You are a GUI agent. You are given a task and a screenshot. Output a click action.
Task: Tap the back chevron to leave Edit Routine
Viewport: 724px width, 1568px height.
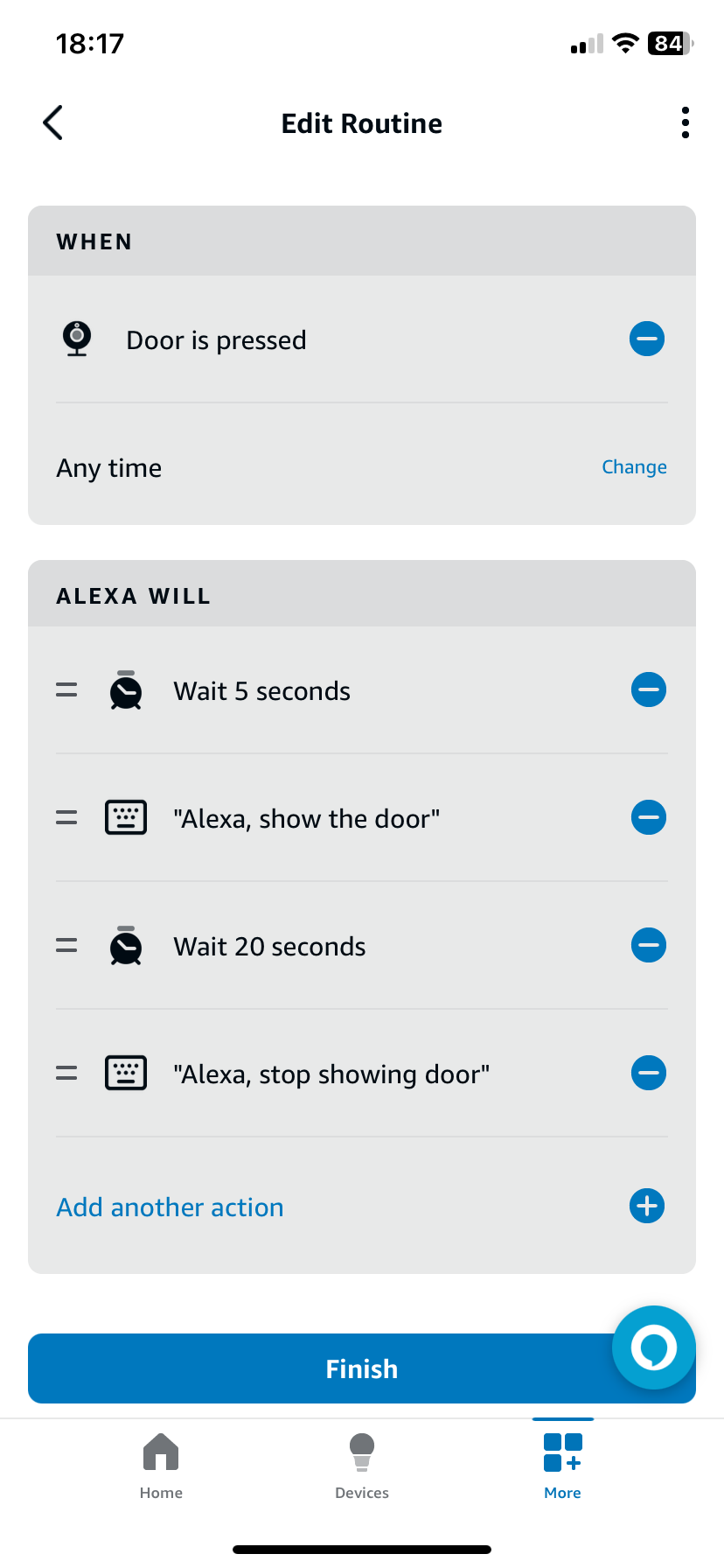click(52, 122)
